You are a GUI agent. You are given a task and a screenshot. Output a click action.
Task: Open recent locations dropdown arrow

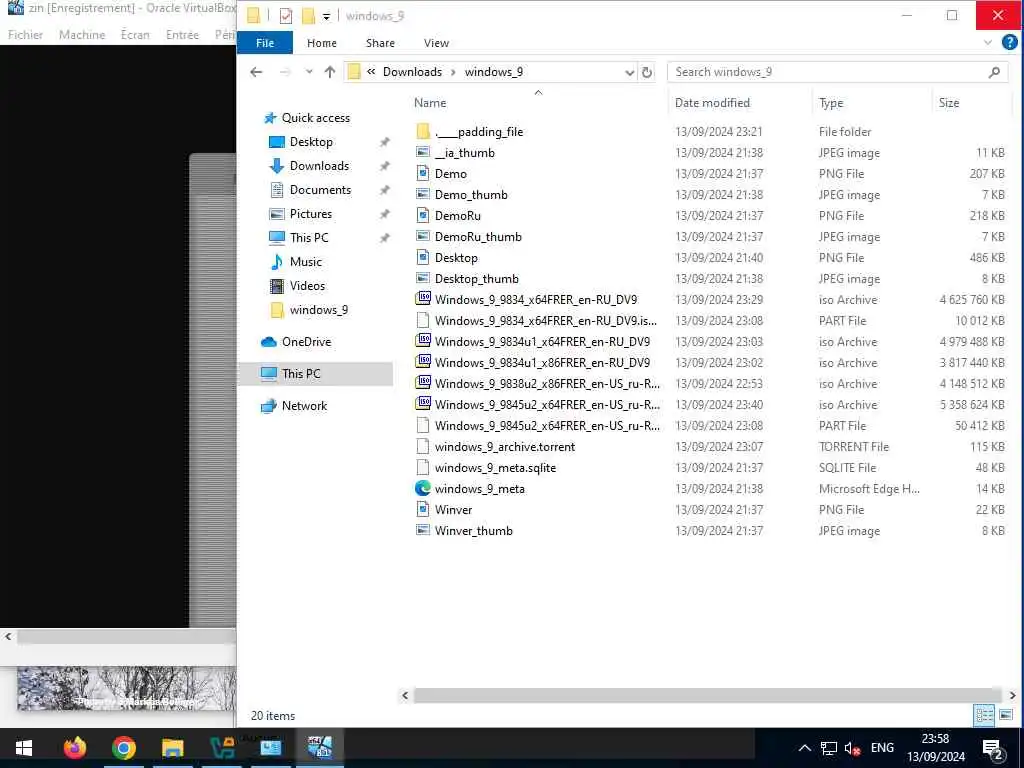308,72
